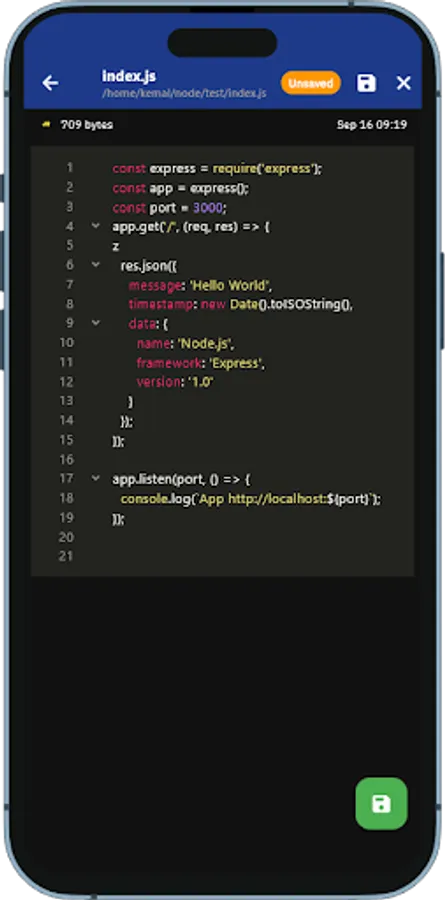Click the res.json({ line
Image resolution: width=445 pixels, height=900 pixels.
click(149, 266)
